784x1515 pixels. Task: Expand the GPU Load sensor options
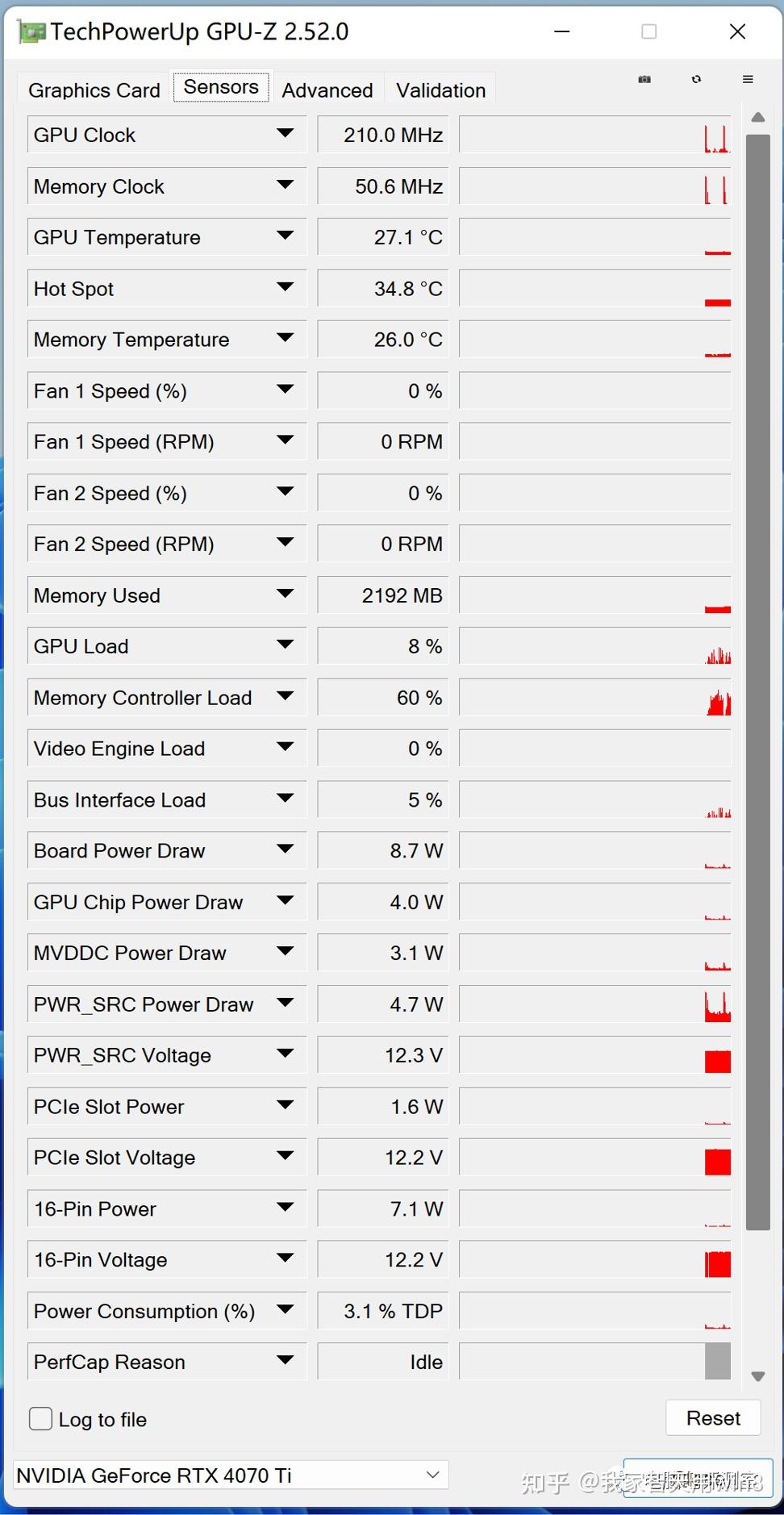point(285,645)
